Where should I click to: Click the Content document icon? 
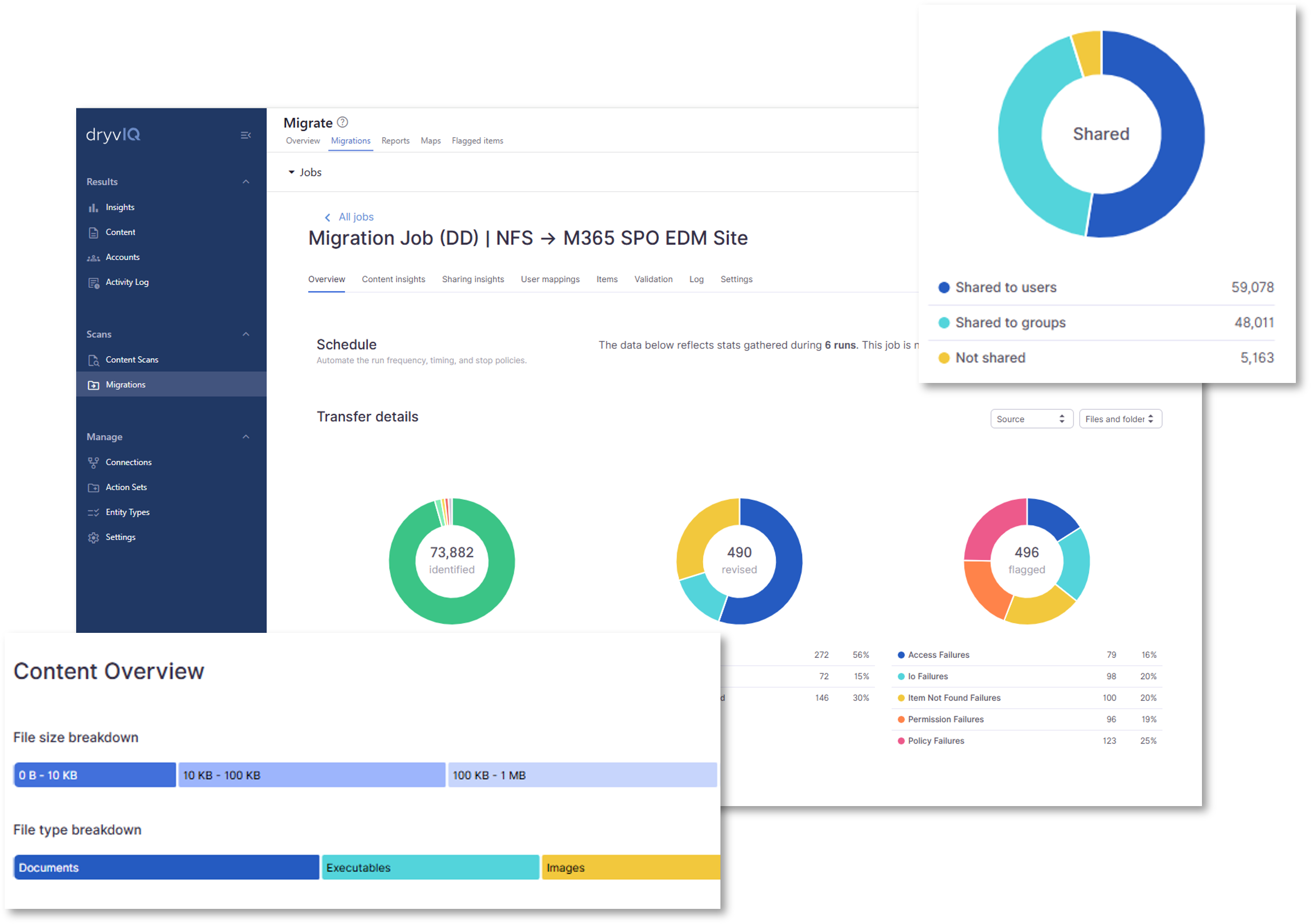pos(93,232)
